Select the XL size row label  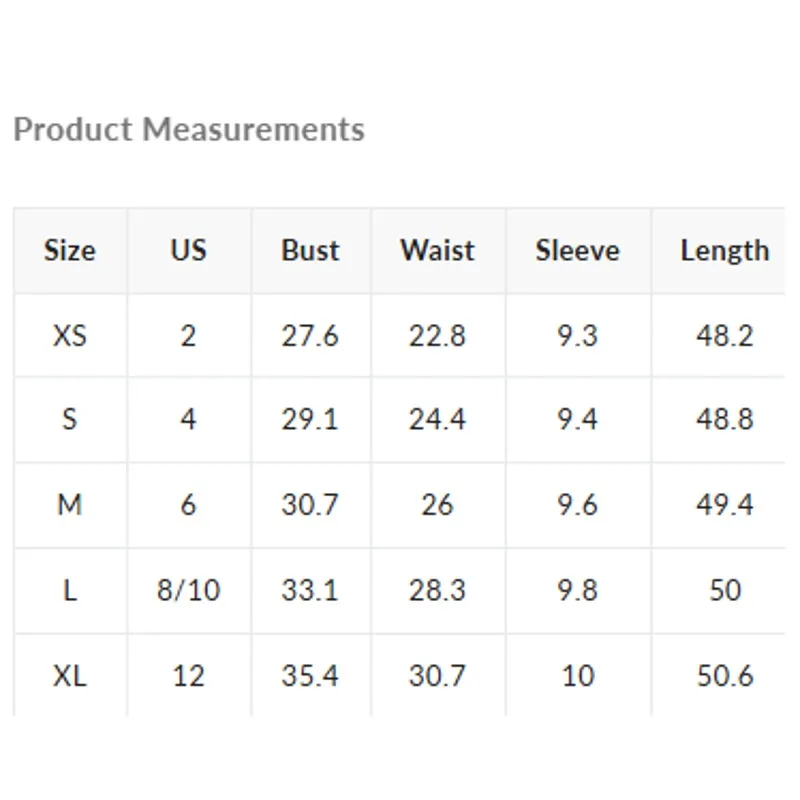click(x=69, y=676)
